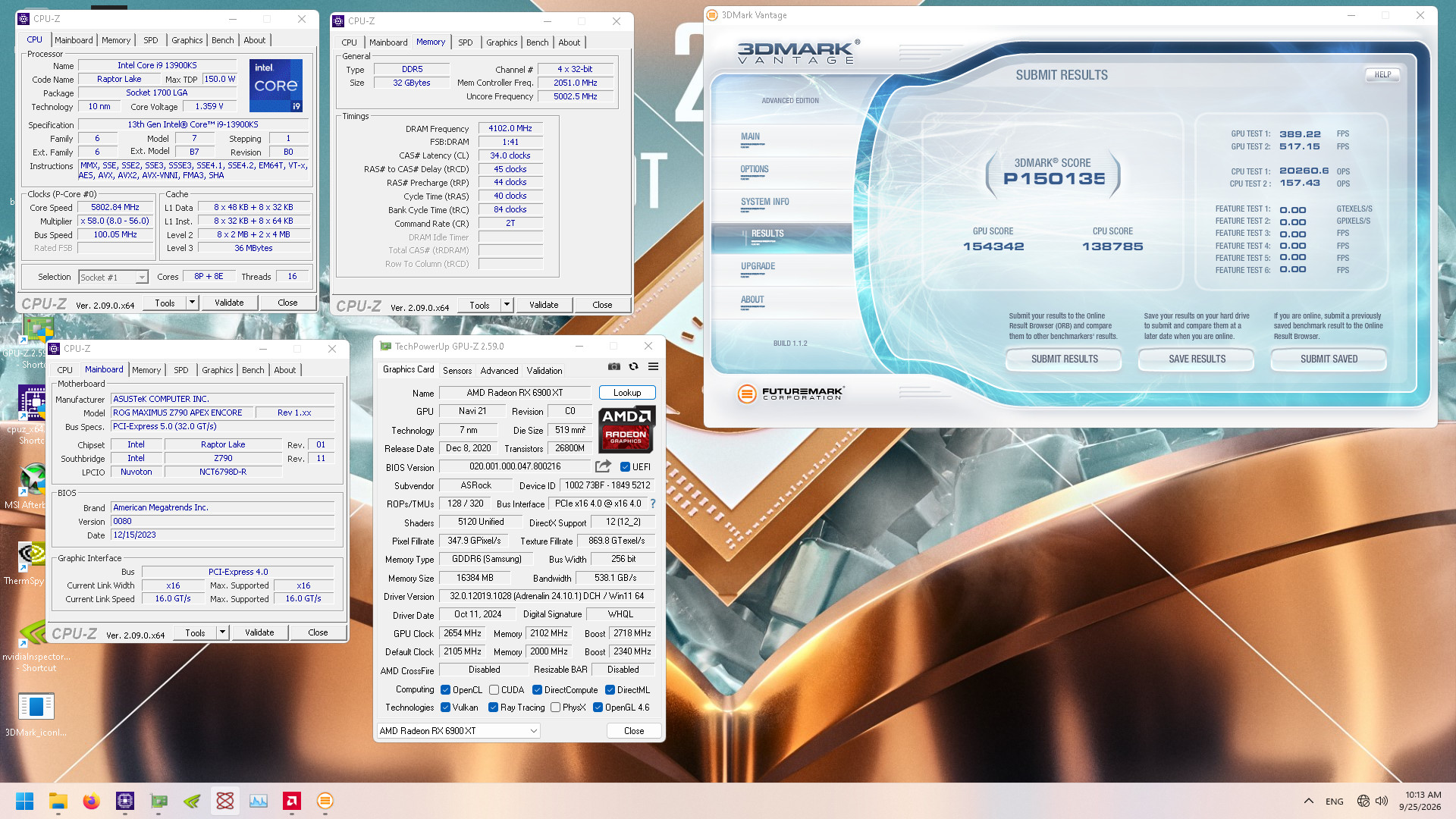Toggle the CUDA checkbox
Screen dimensions: 1456x819
(x=494, y=690)
